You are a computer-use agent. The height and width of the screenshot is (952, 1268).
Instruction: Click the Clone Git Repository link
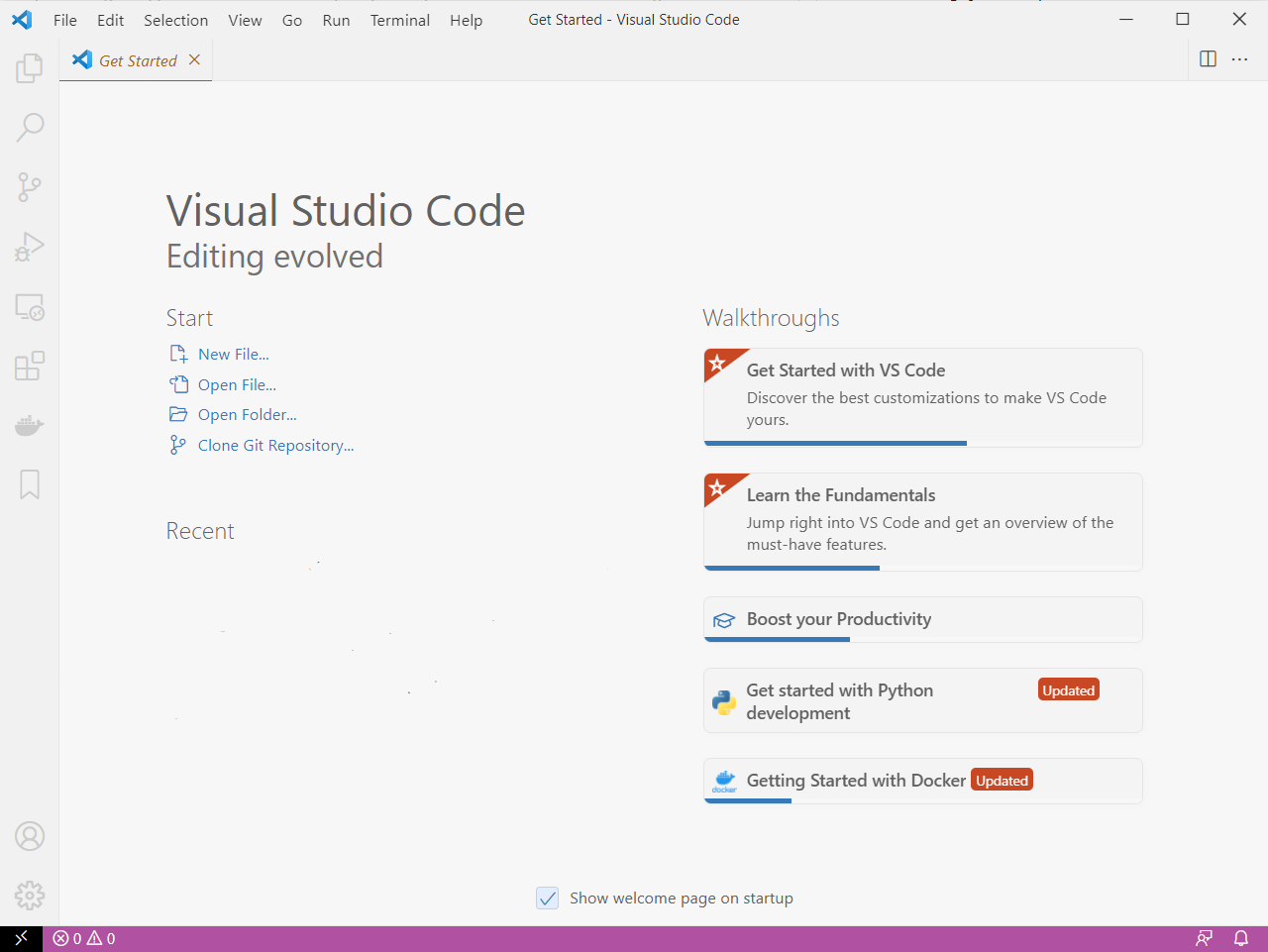(x=275, y=446)
